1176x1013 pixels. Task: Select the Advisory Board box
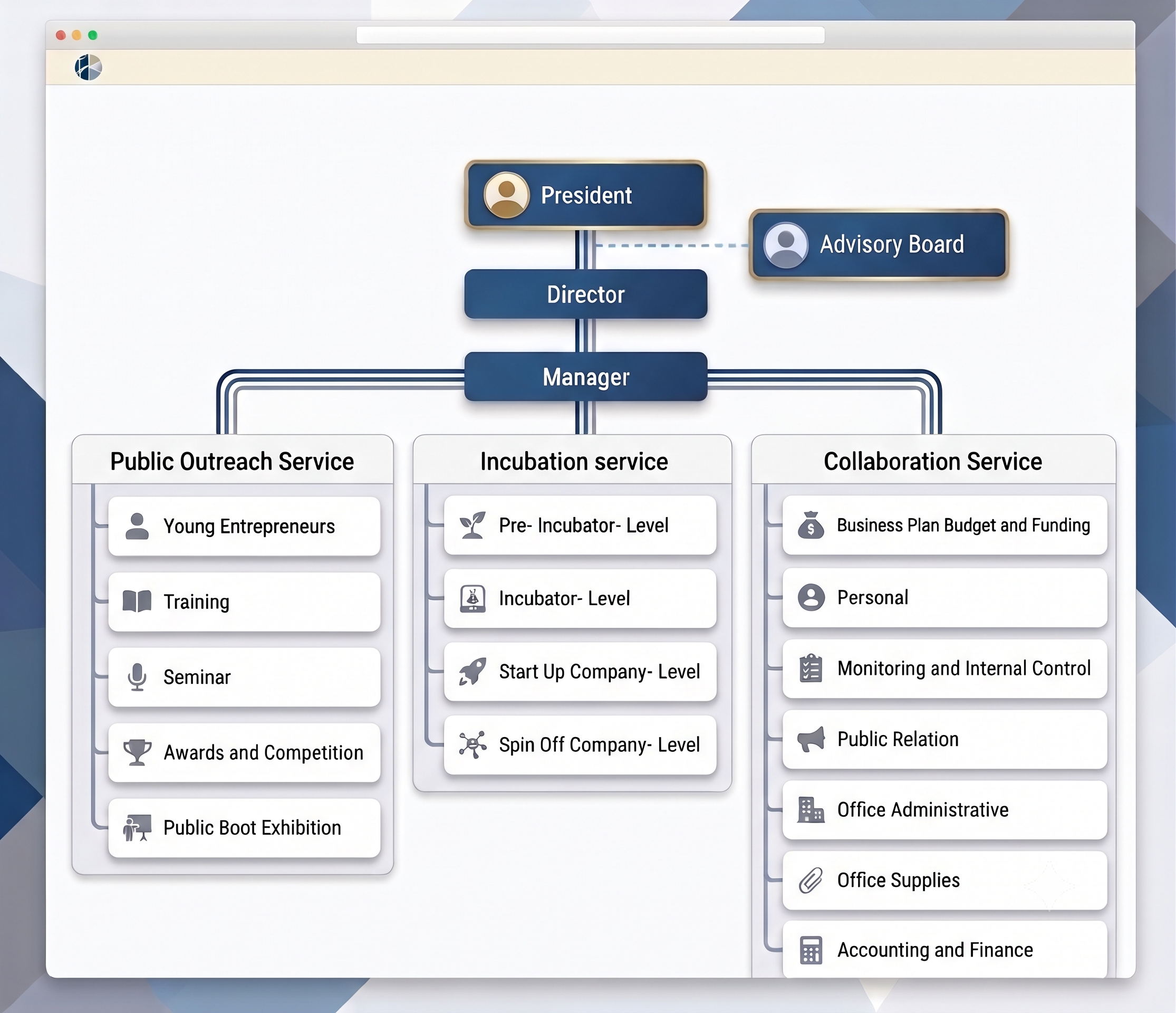[x=879, y=245]
